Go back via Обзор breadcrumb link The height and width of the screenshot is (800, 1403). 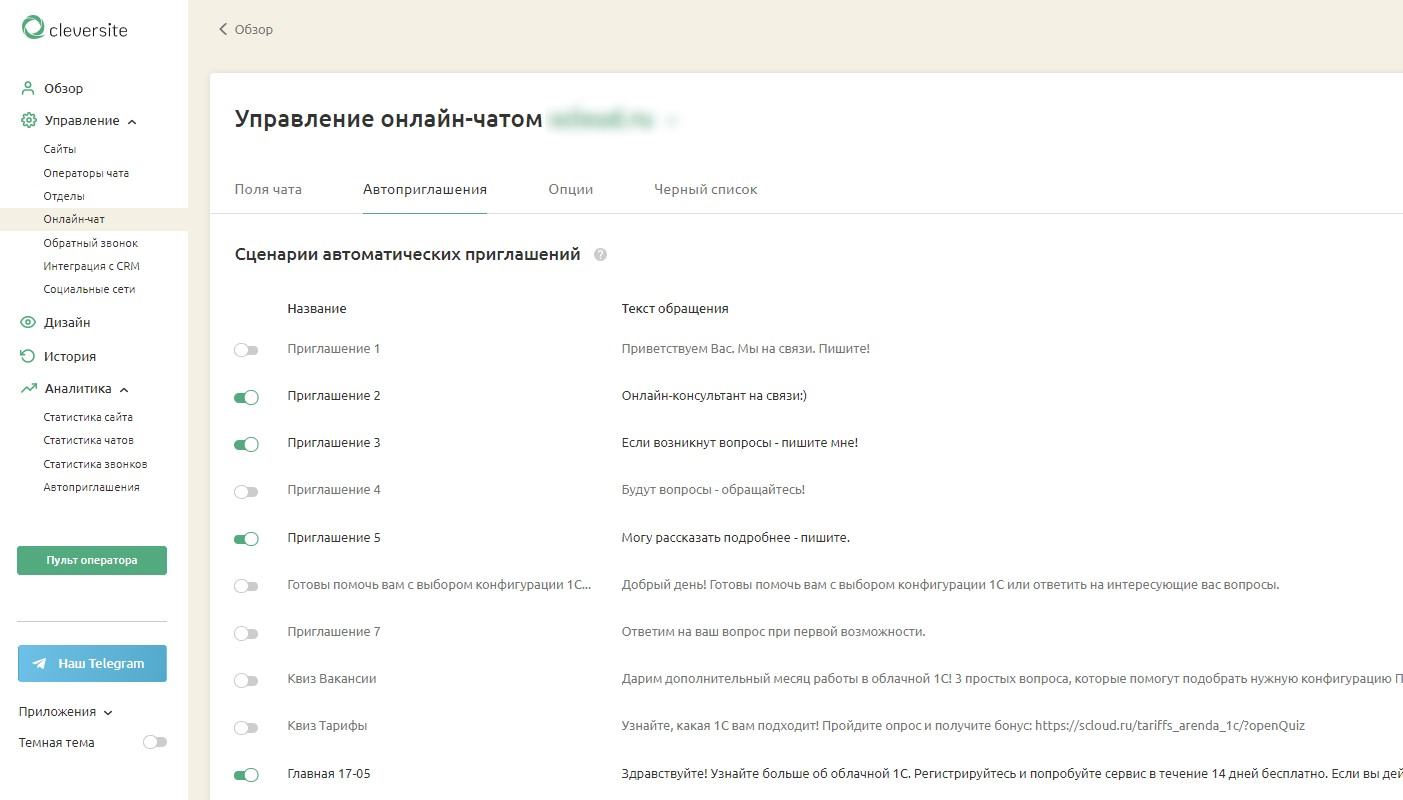[x=253, y=29]
